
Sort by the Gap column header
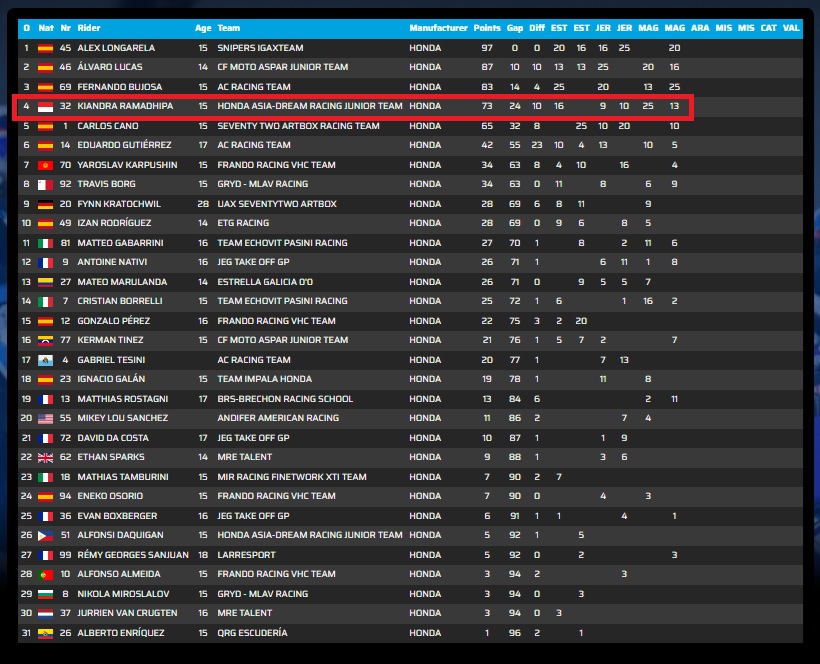(515, 28)
